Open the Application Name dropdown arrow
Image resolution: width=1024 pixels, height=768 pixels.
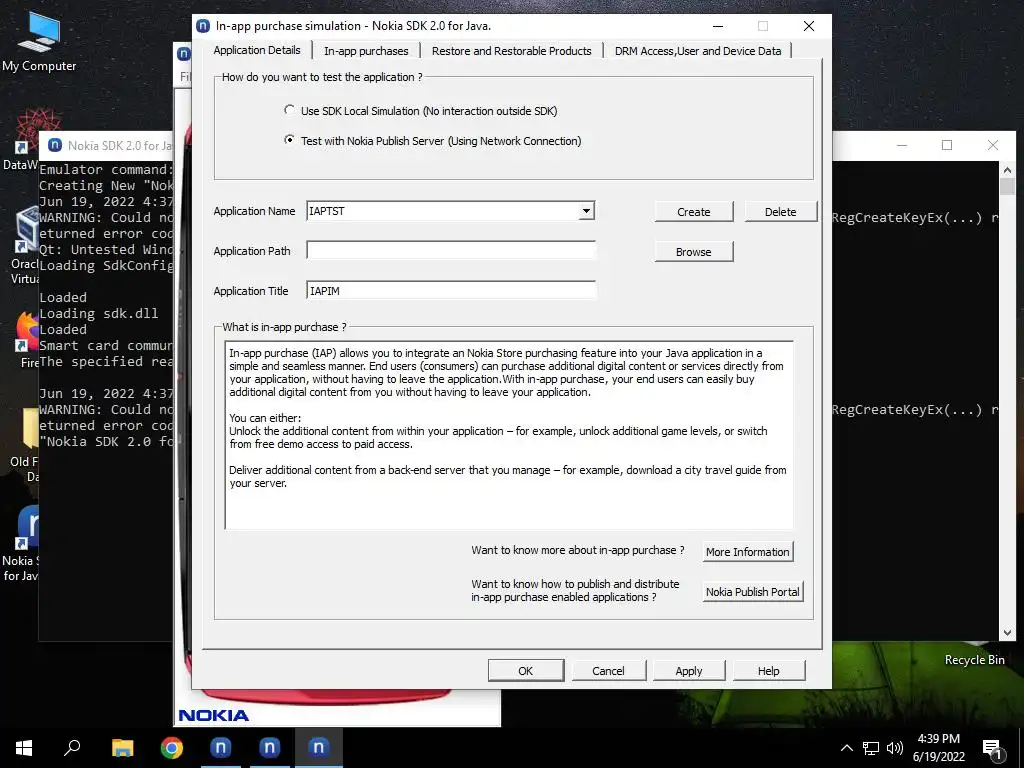(586, 211)
